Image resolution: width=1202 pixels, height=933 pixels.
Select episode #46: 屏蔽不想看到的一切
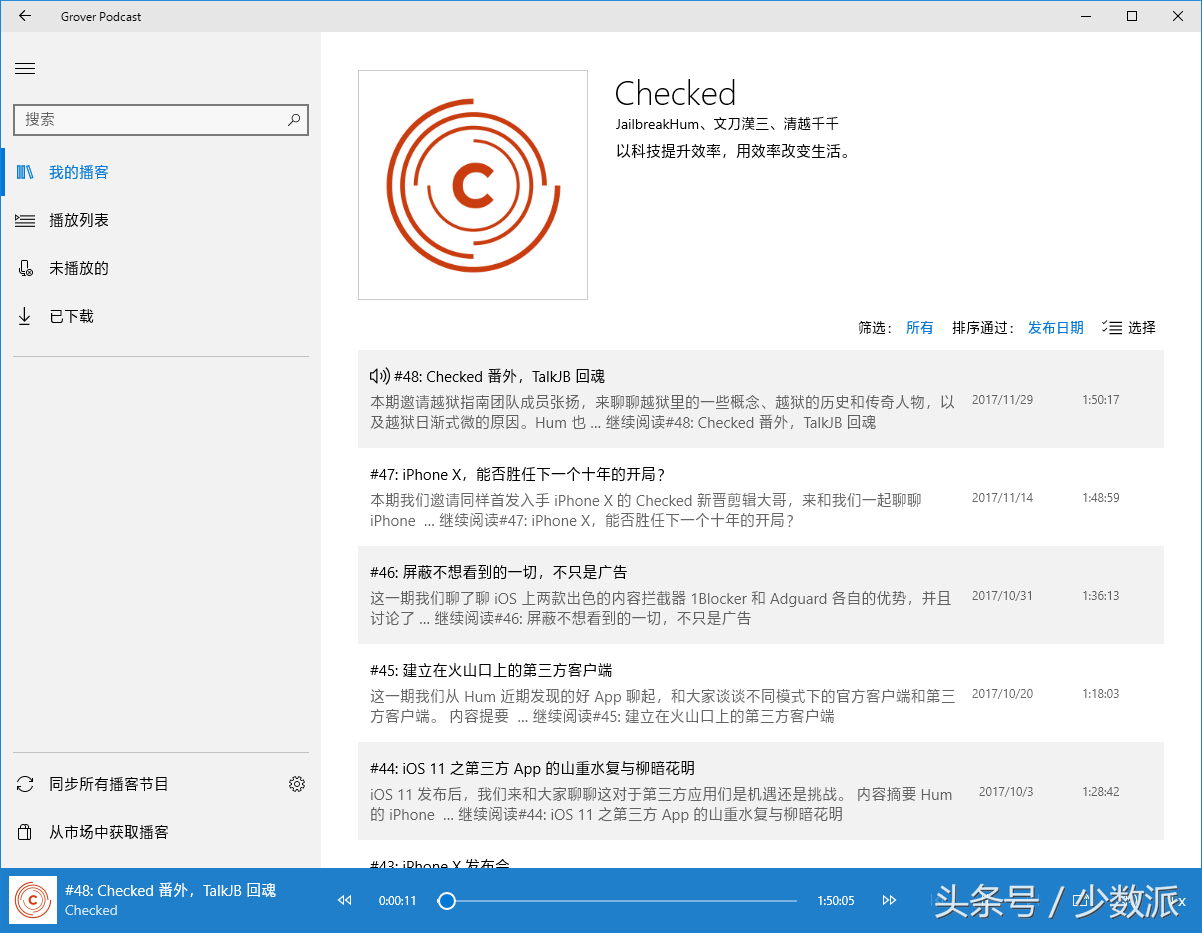click(761, 595)
